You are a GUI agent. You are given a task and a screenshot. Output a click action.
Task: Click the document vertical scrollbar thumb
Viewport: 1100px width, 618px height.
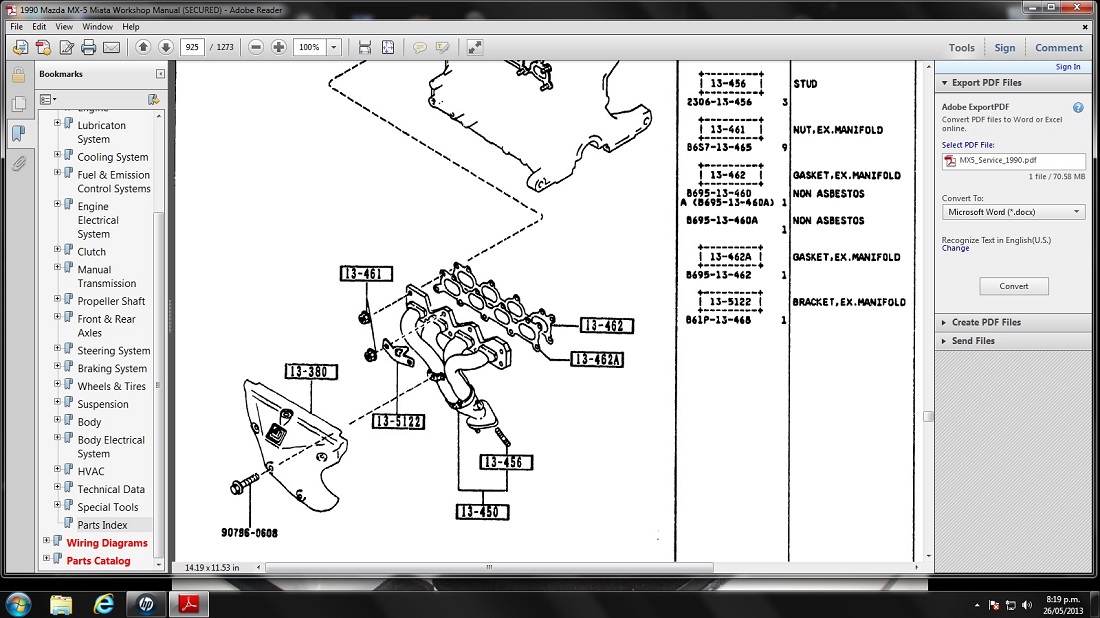coord(928,417)
